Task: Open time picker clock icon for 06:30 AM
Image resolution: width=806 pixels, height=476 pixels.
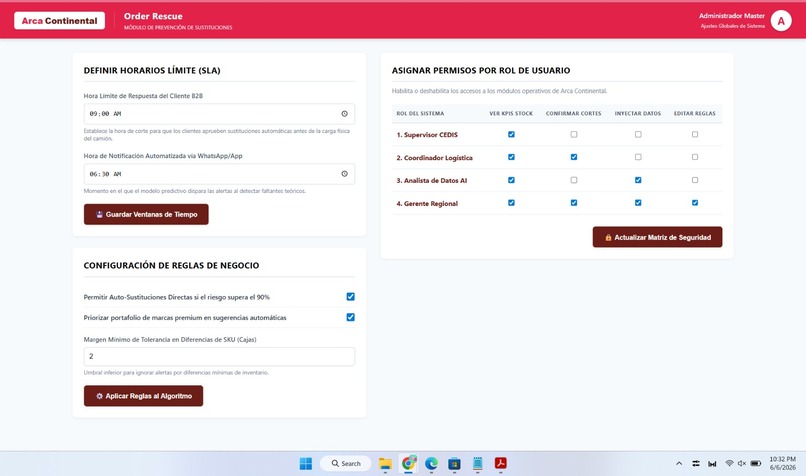Action: click(x=344, y=174)
